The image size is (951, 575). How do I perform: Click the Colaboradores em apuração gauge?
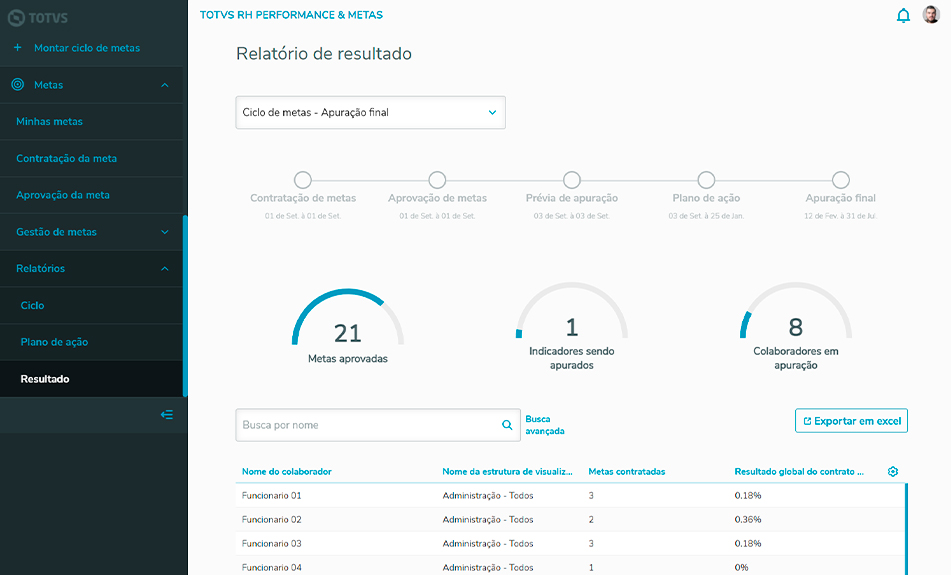tap(796, 326)
